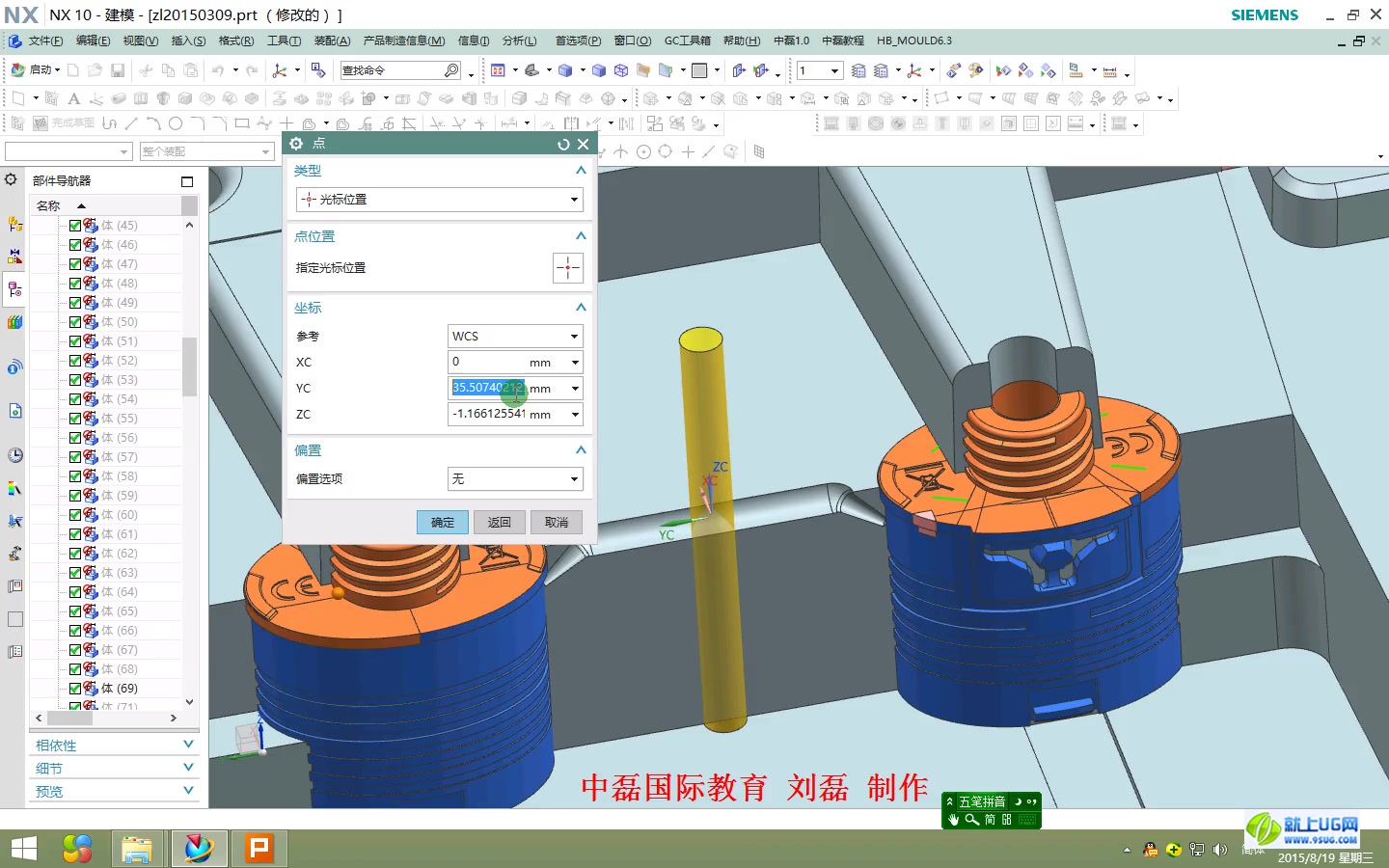Click the sketch rectangle tool icon

(x=242, y=123)
